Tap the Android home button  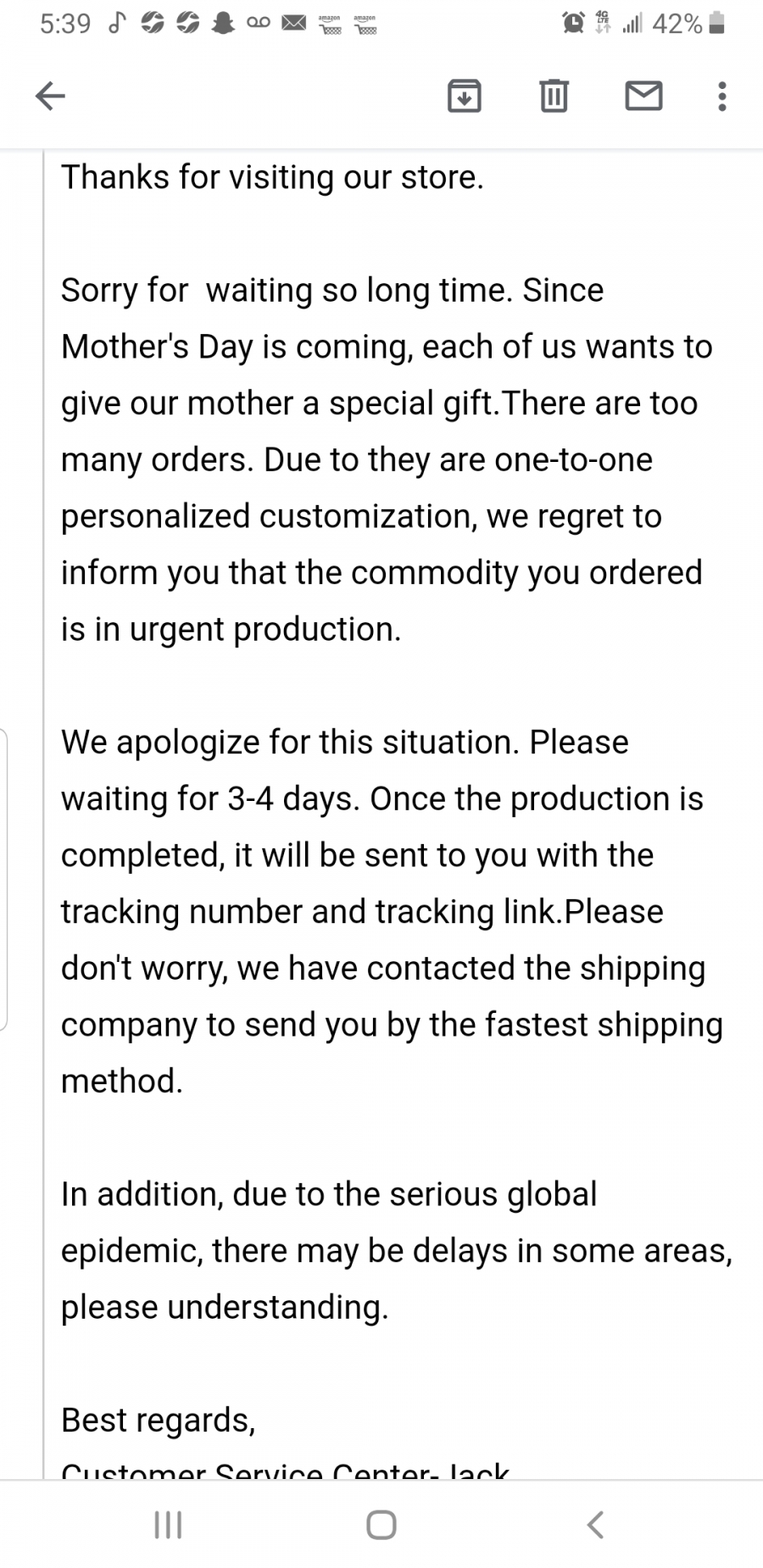point(381,1525)
